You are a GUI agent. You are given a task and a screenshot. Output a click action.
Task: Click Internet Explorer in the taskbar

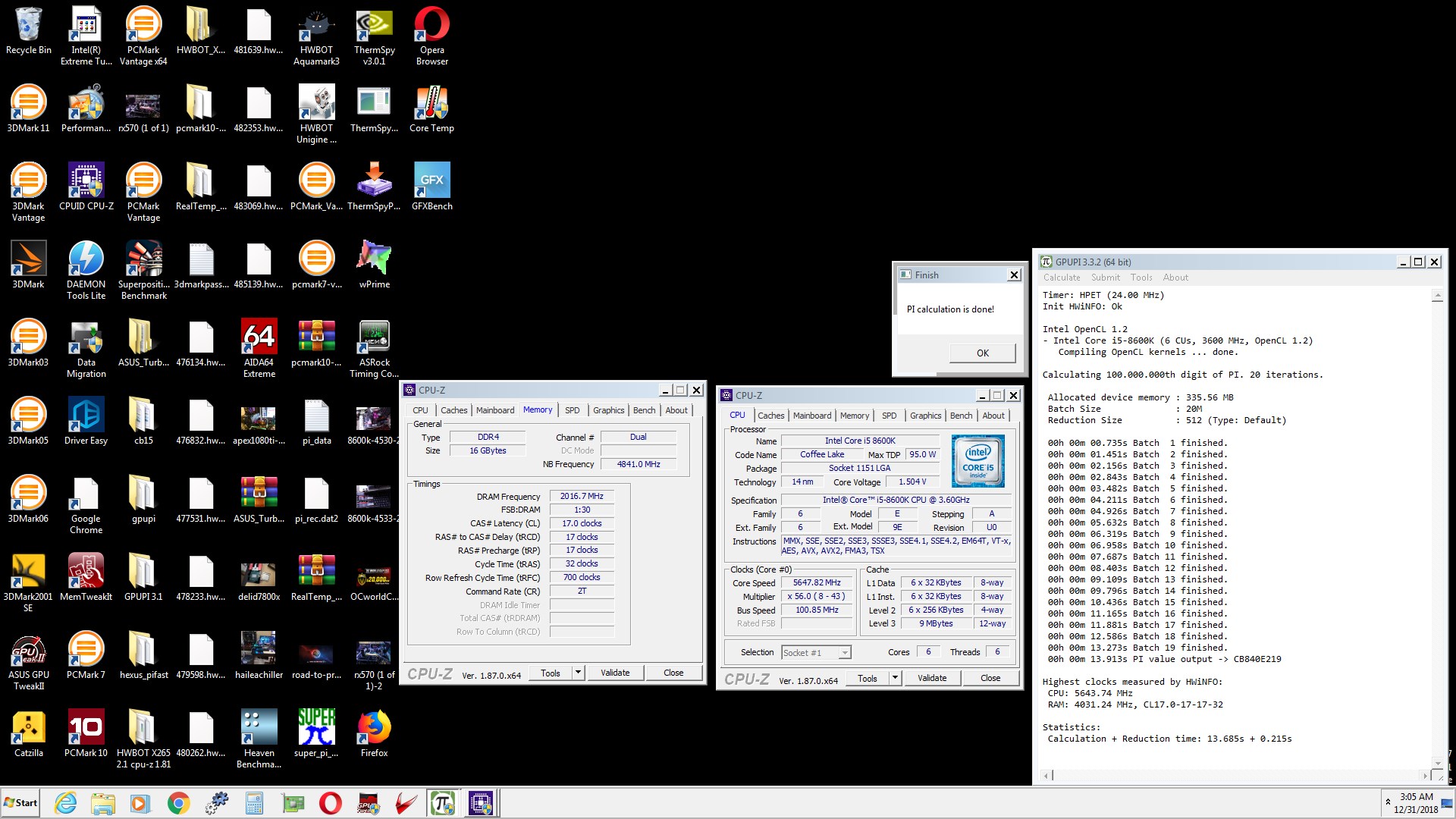click(66, 802)
